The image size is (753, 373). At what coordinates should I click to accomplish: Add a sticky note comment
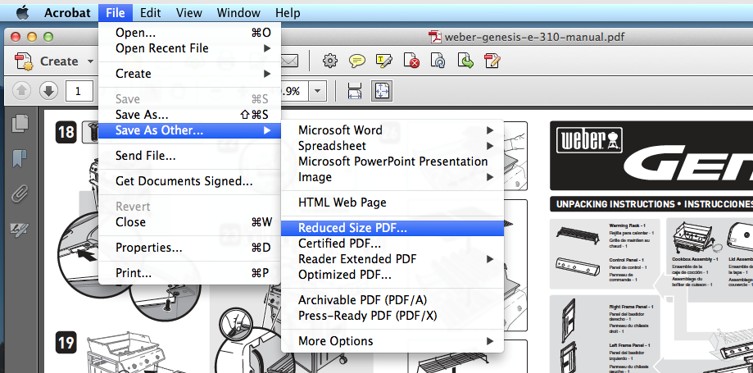point(357,61)
